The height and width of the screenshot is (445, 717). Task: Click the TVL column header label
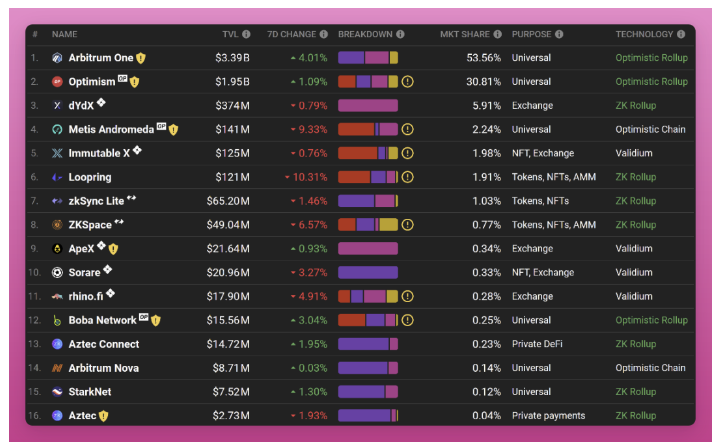[230, 34]
